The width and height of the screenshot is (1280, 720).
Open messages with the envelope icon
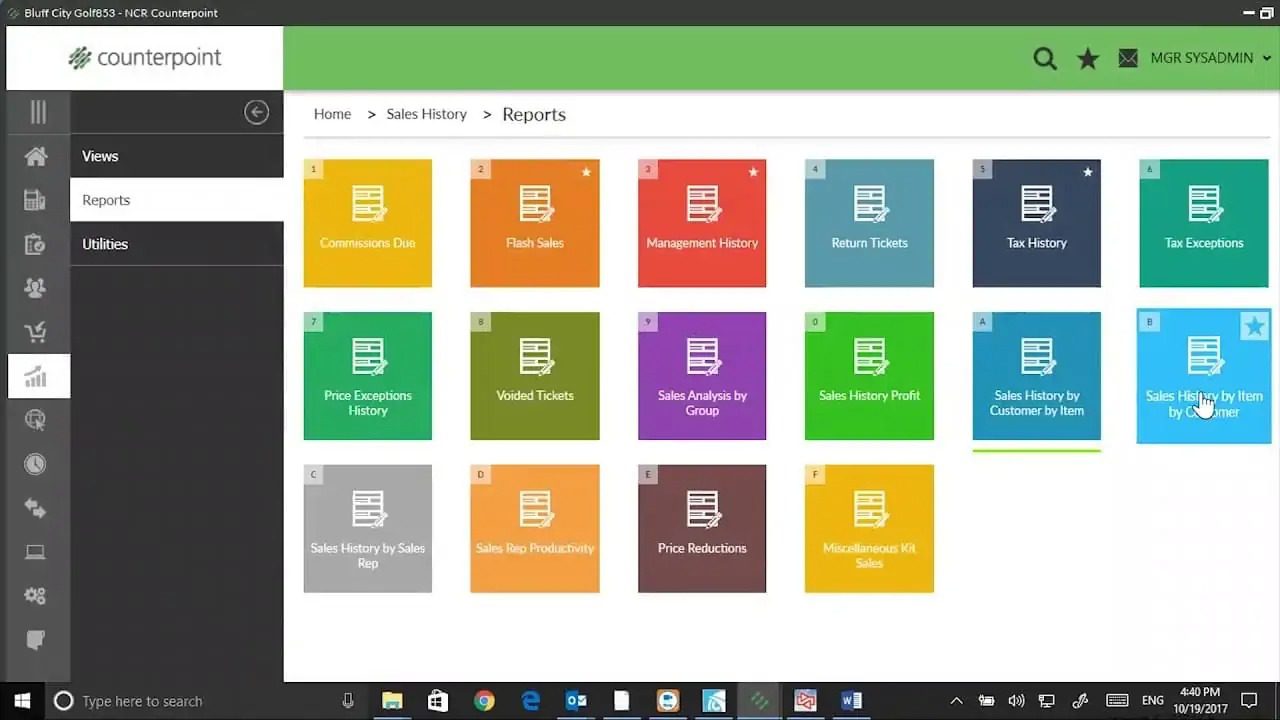click(x=1128, y=59)
